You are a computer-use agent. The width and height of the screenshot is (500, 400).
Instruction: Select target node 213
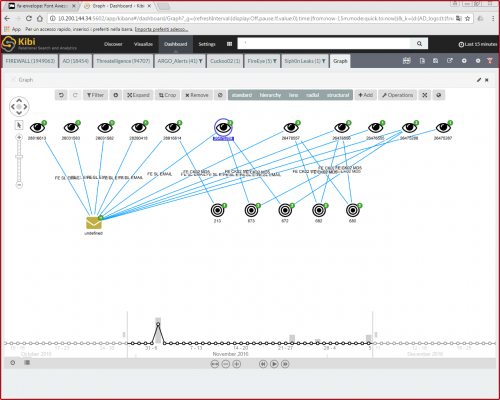pos(217,210)
